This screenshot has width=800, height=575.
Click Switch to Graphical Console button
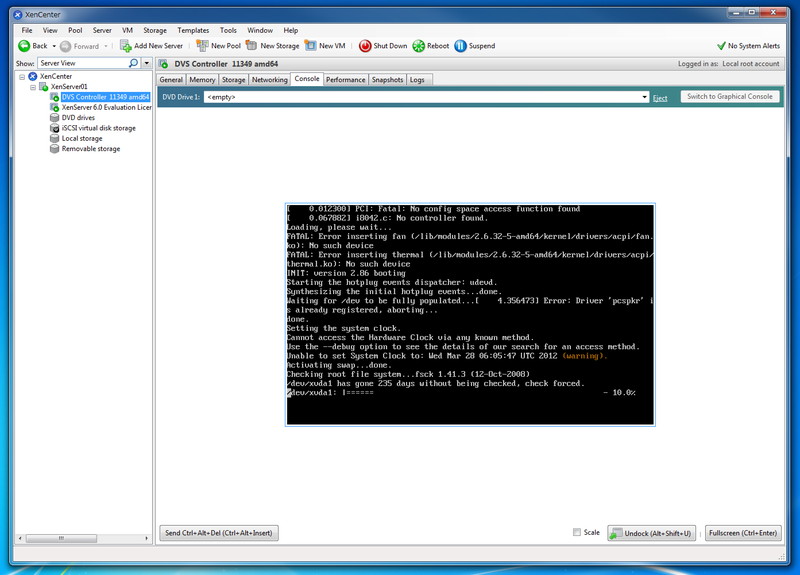730,96
